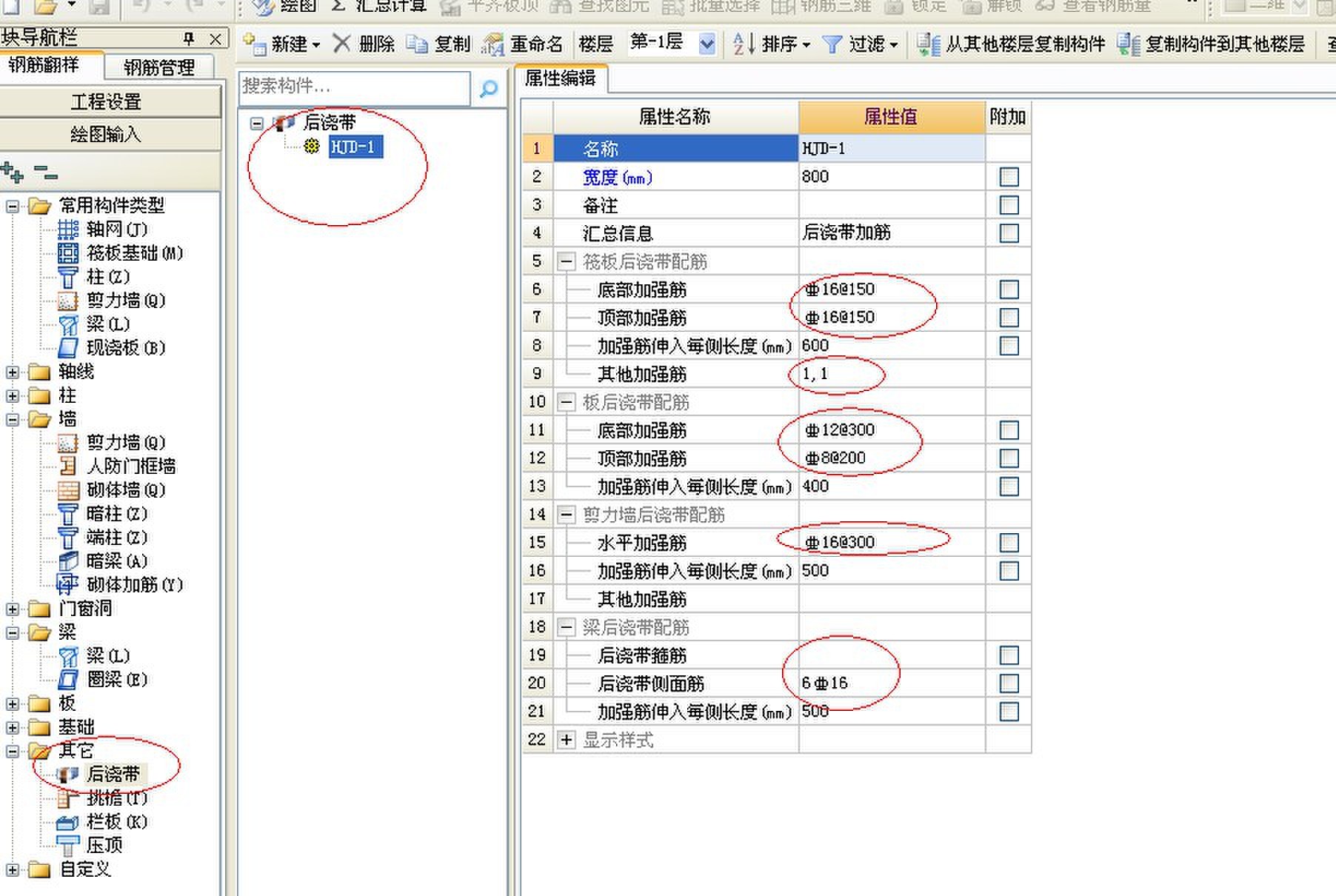The height and width of the screenshot is (896, 1336).
Task: Tick 附加 checkbox for 备注 row
Action: pos(1009,205)
